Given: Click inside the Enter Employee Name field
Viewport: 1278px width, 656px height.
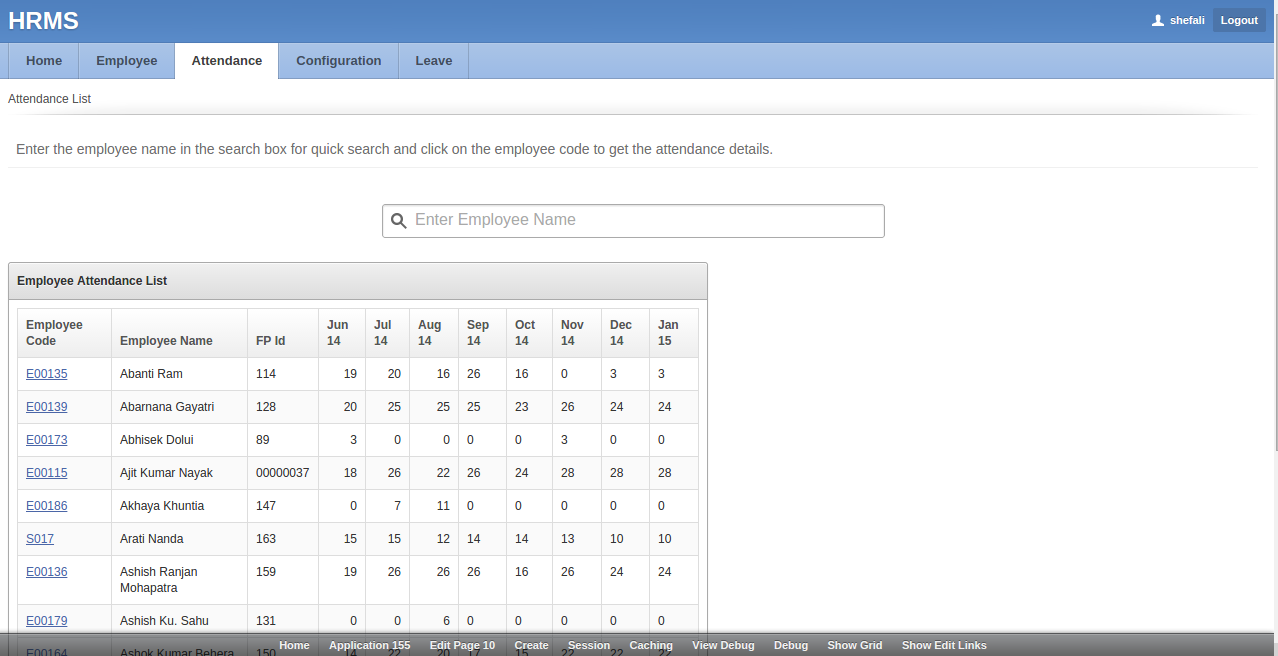Looking at the screenshot, I should [645, 221].
